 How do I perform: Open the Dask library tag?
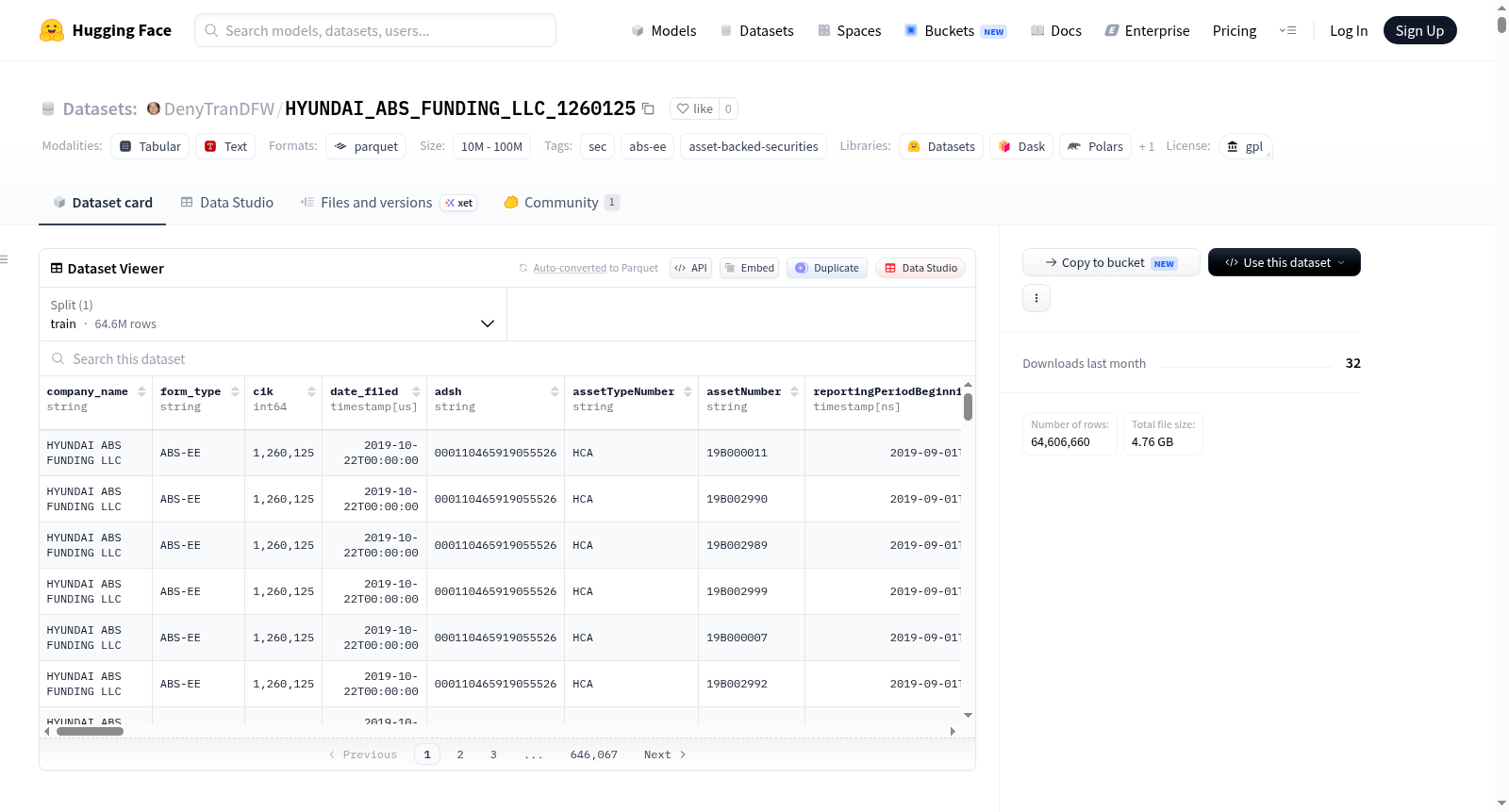tap(1021, 146)
